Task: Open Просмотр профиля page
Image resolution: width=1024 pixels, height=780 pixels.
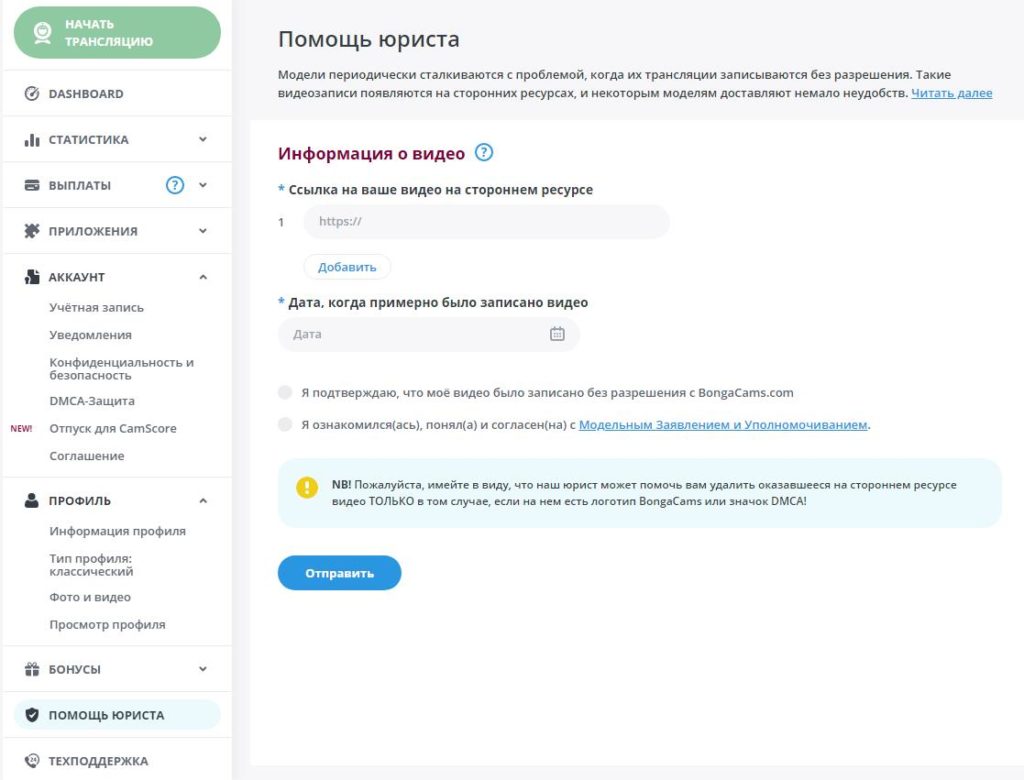Action: tap(108, 624)
